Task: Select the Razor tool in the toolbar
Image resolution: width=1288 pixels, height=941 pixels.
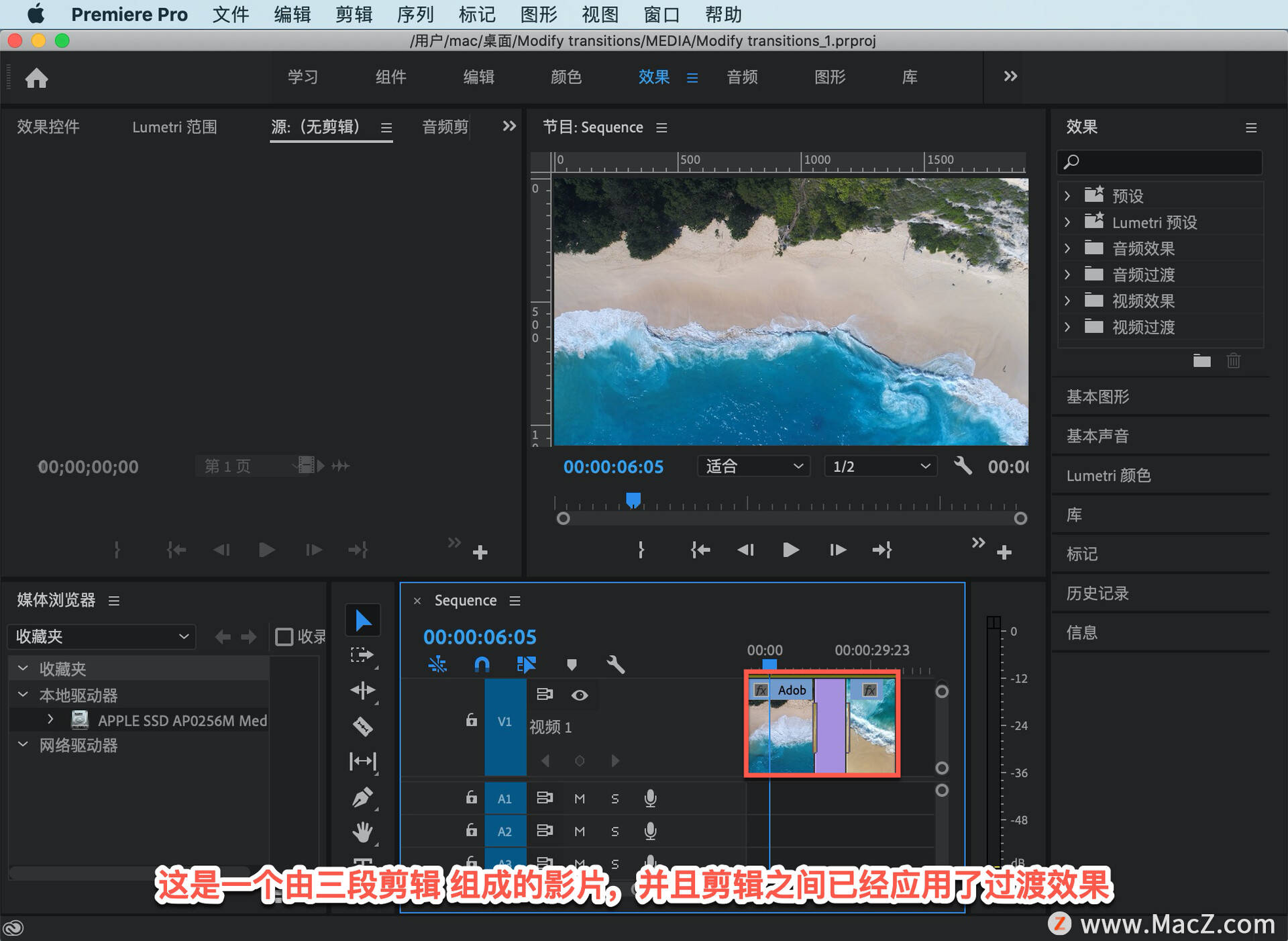Action: coord(362,726)
